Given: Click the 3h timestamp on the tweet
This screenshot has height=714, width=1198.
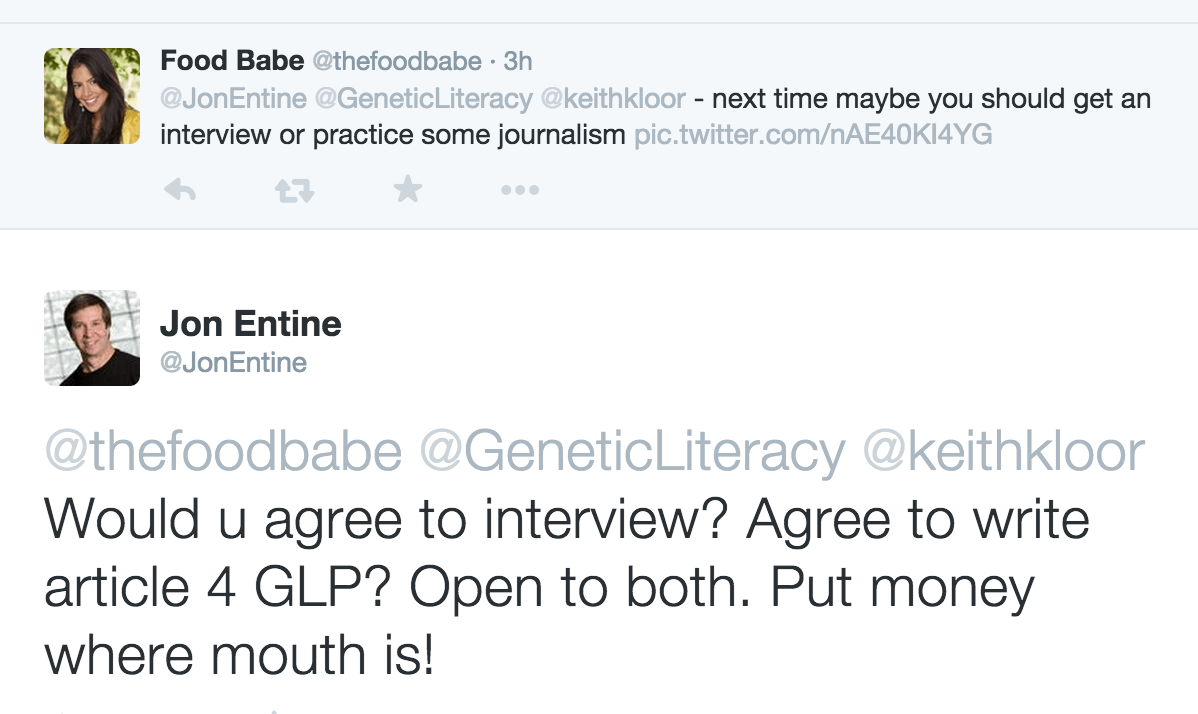Looking at the screenshot, I should pyautogui.click(x=517, y=61).
